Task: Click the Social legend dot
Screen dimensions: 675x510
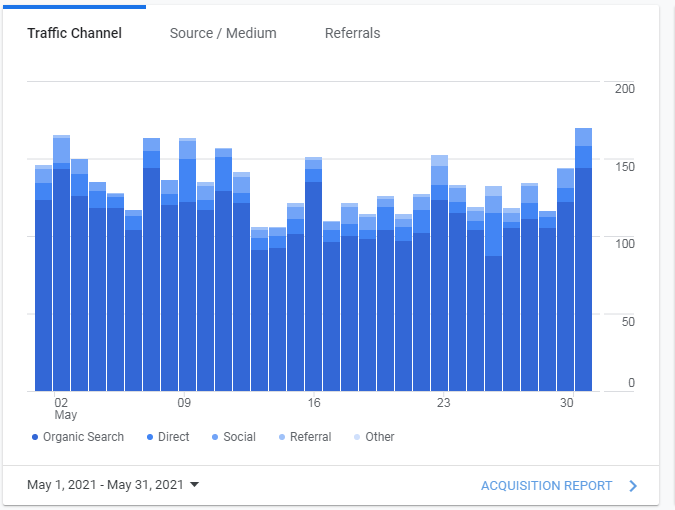Action: coord(215,437)
